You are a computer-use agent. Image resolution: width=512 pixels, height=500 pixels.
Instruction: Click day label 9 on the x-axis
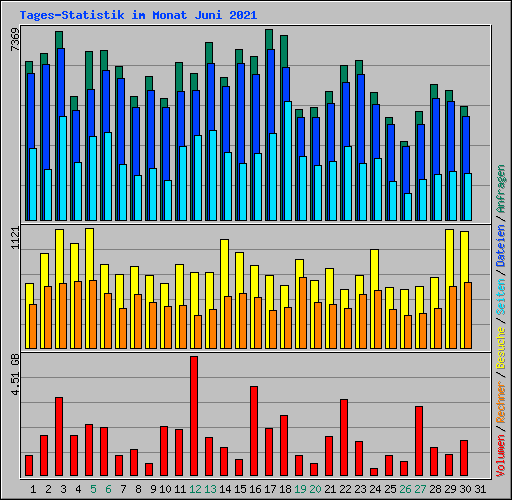[153, 489]
